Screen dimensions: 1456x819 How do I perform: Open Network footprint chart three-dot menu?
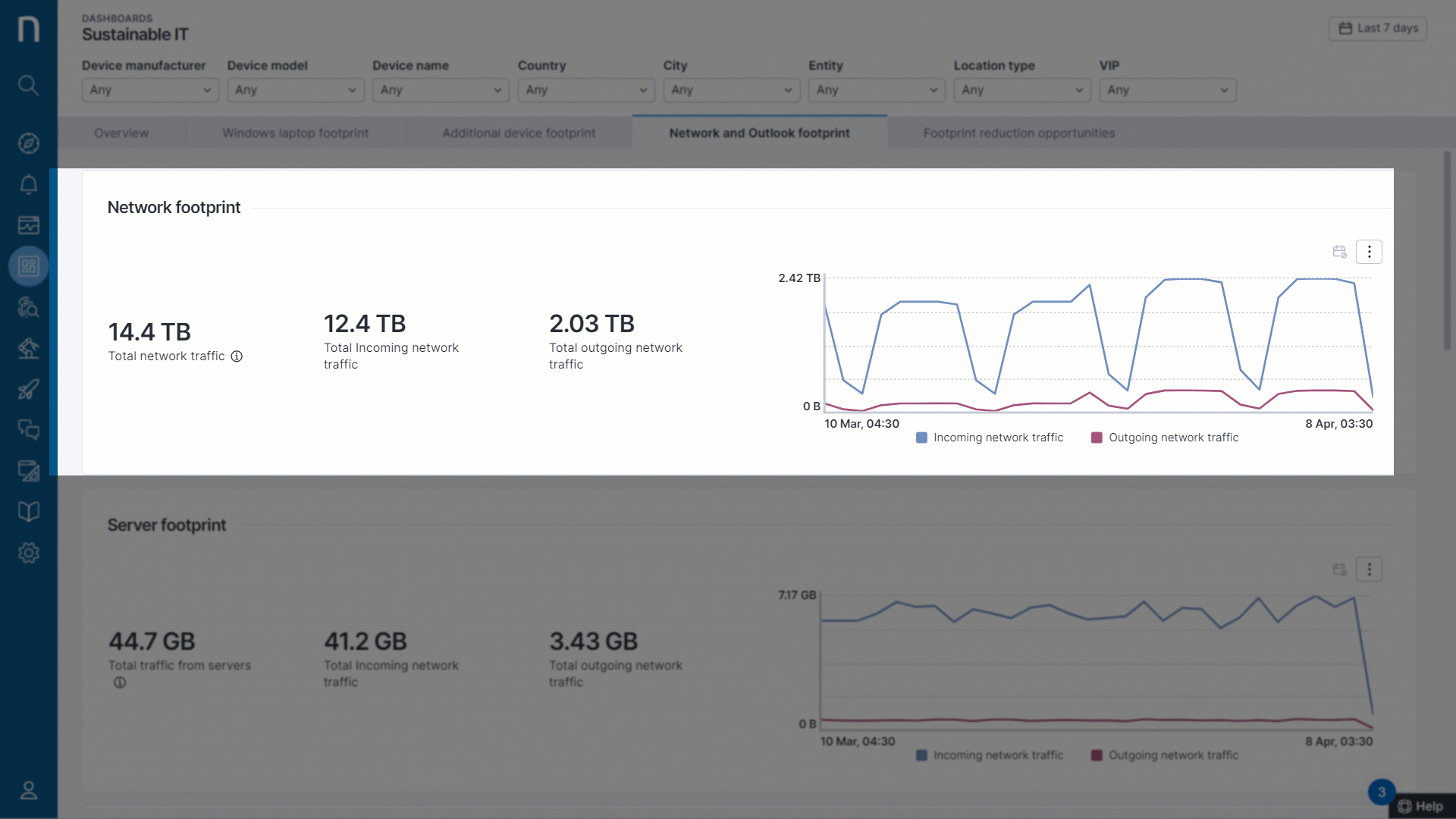pos(1369,252)
